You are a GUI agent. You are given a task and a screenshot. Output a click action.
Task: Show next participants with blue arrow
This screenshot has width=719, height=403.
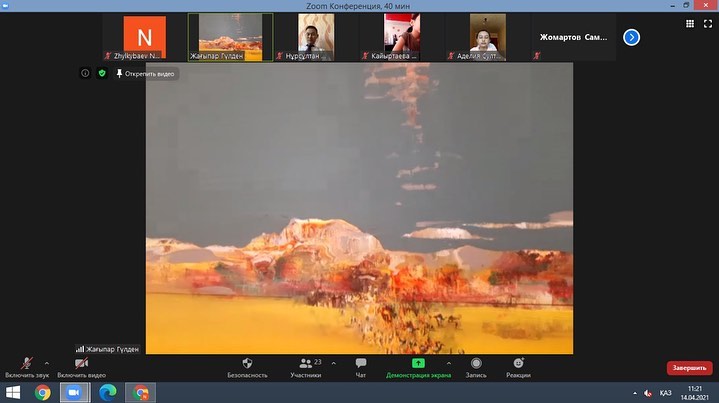point(631,37)
